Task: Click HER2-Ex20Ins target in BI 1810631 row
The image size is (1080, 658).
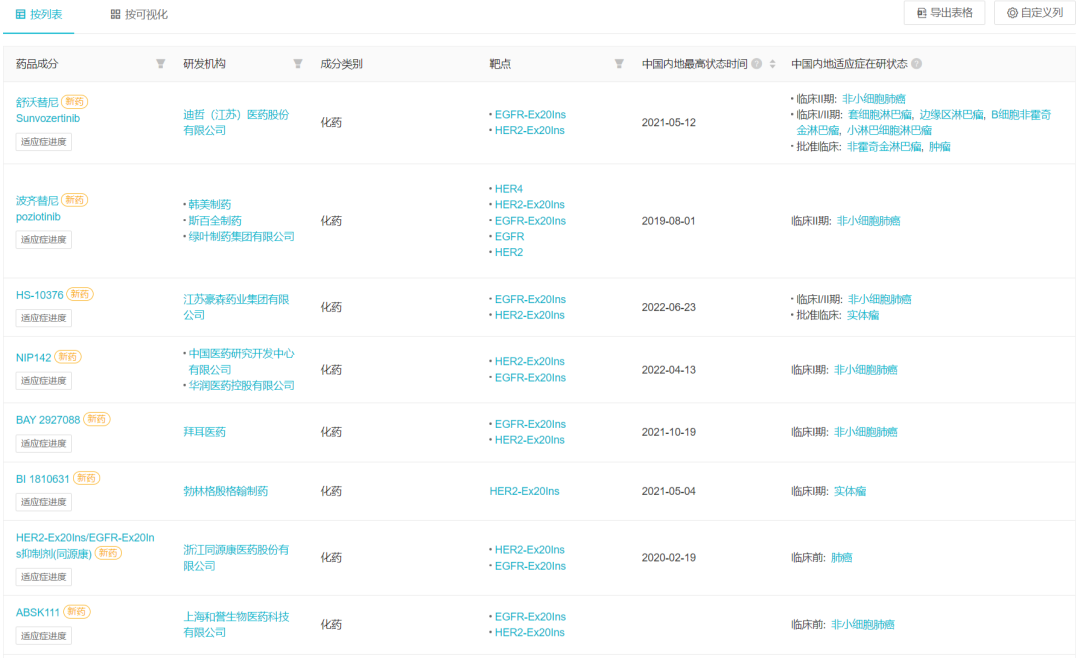Action: (524, 491)
